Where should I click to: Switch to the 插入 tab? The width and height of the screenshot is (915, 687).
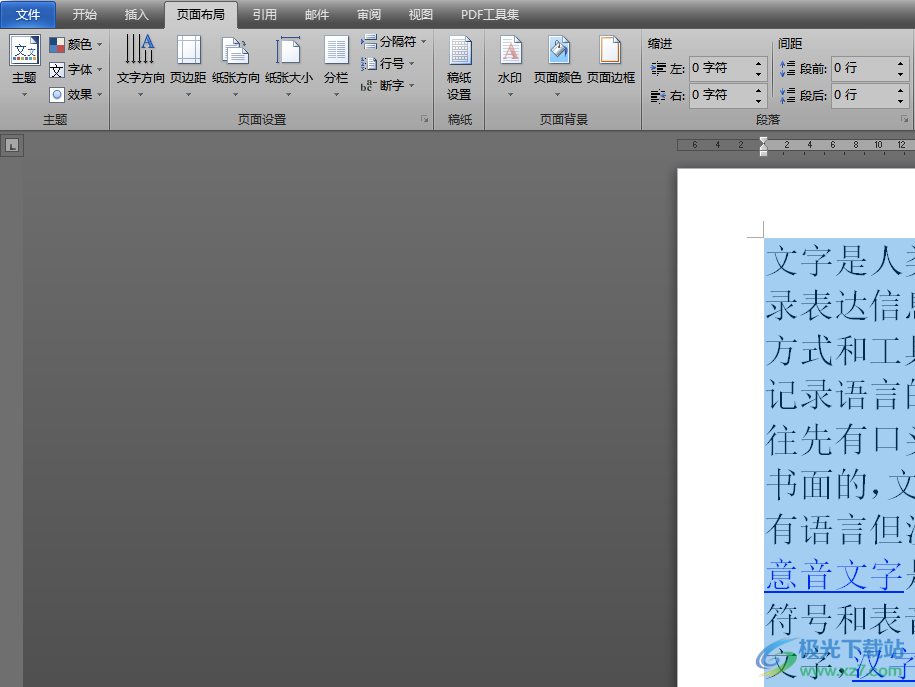137,15
